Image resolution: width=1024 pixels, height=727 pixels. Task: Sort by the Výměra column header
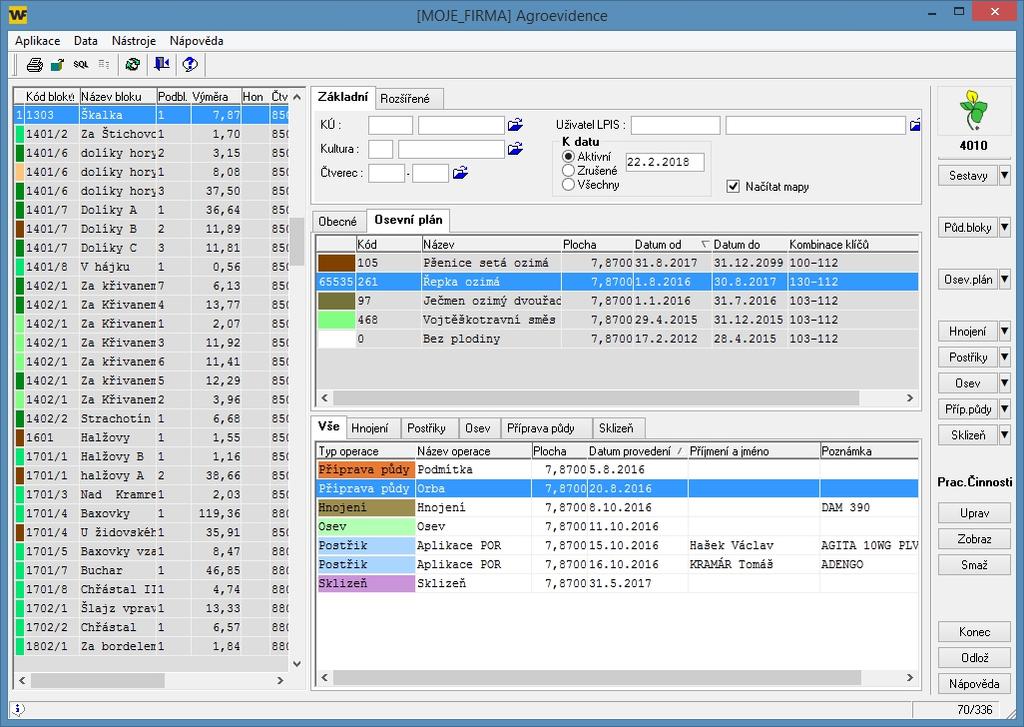(x=216, y=97)
